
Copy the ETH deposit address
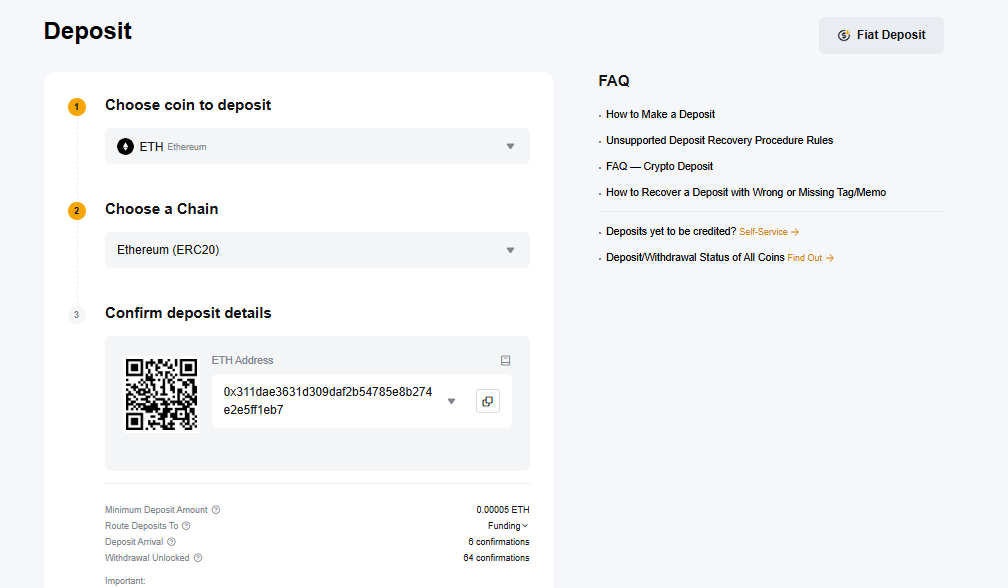tap(488, 401)
